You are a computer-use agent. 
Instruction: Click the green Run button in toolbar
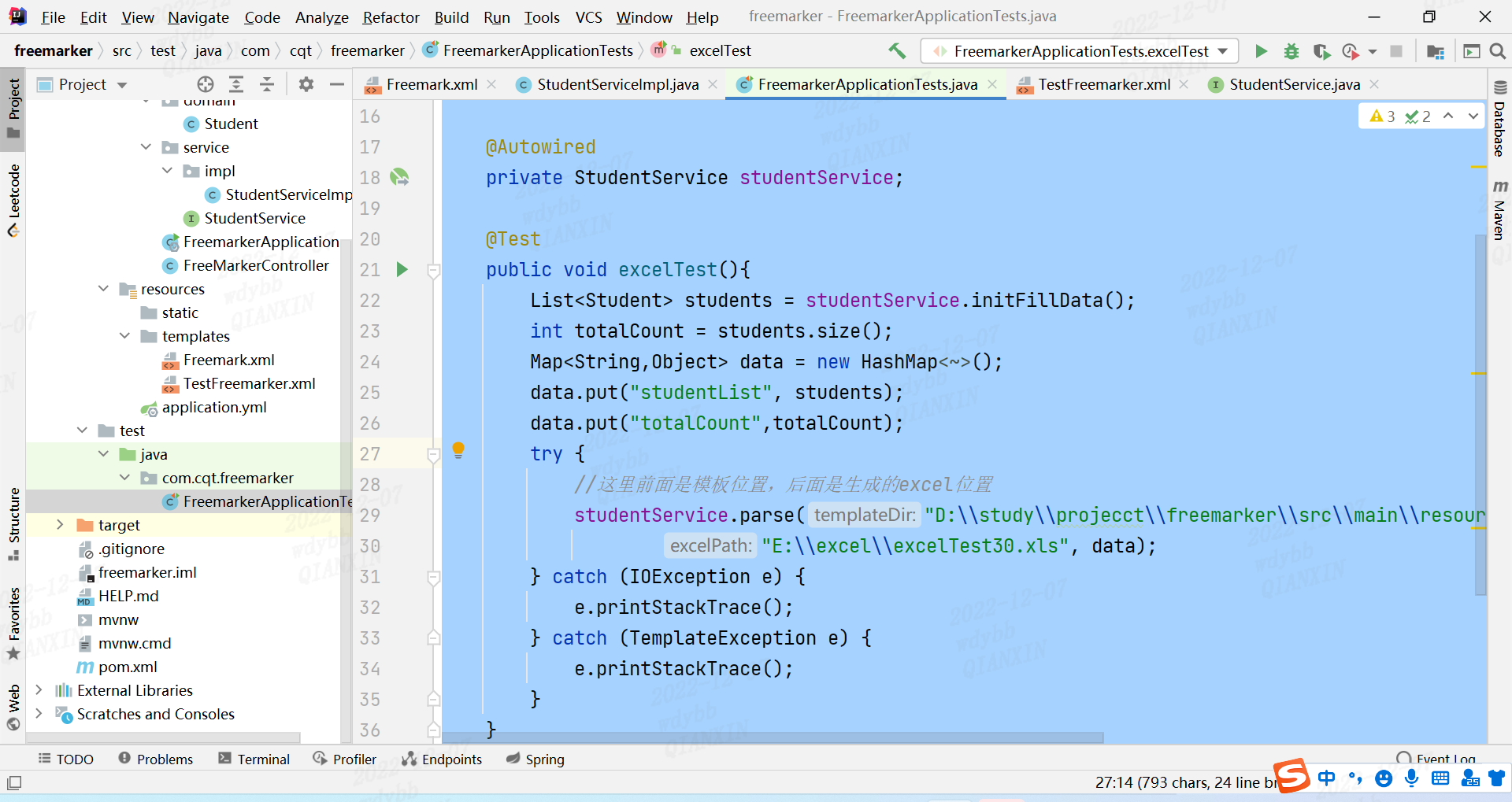coord(1261,51)
